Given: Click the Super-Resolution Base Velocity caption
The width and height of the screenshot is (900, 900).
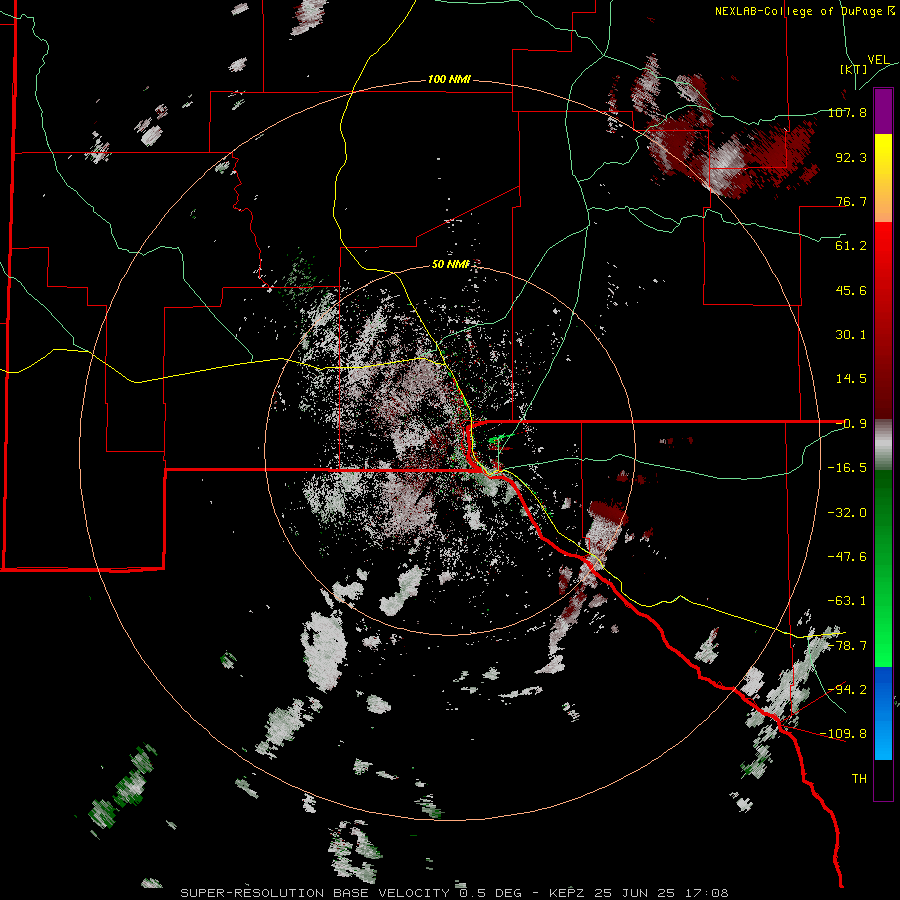Looking at the screenshot, I should click(315, 893).
